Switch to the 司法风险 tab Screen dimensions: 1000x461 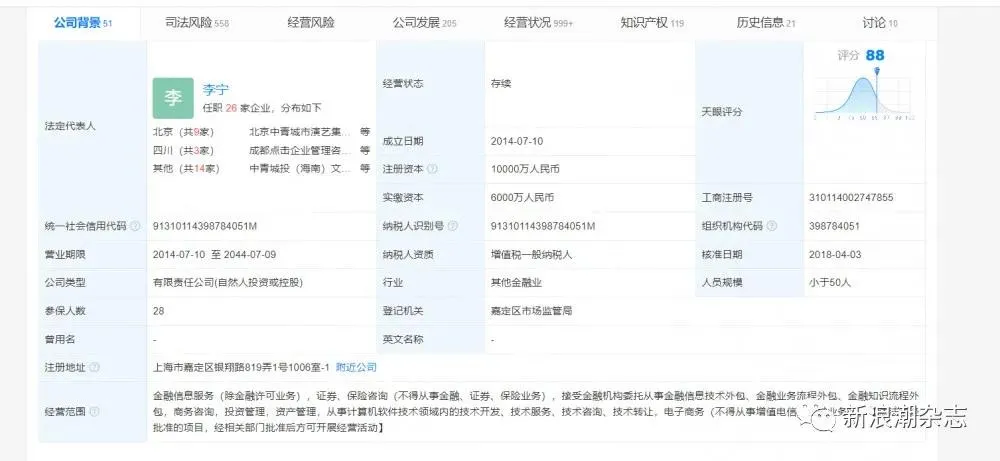[197, 23]
